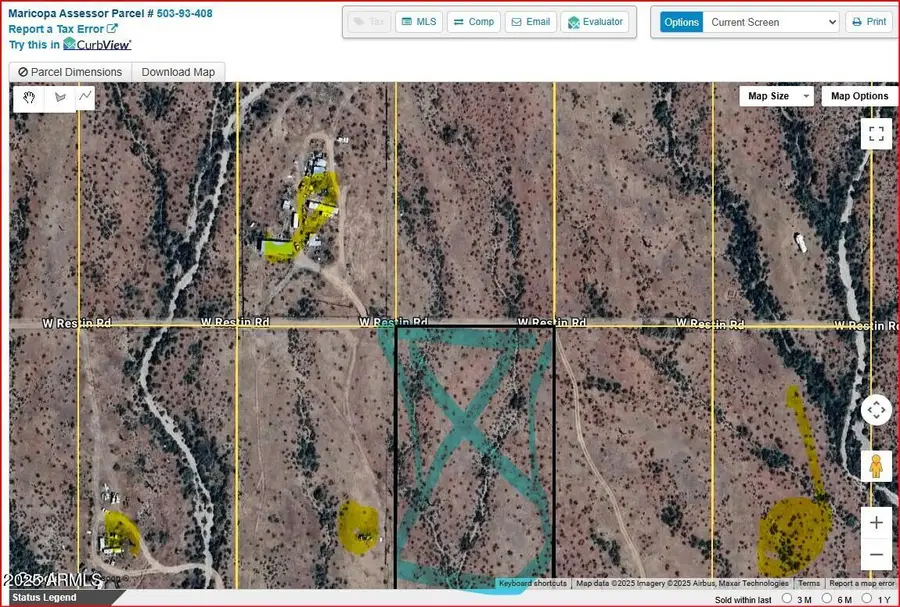Open the Current Screen dropdown

click(770, 21)
